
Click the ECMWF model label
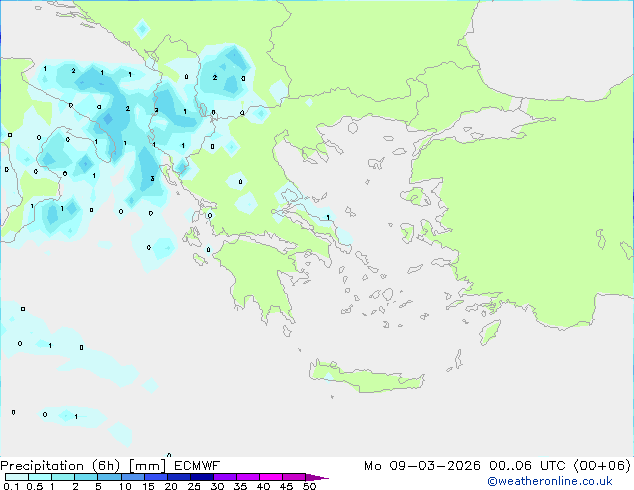[x=197, y=466]
